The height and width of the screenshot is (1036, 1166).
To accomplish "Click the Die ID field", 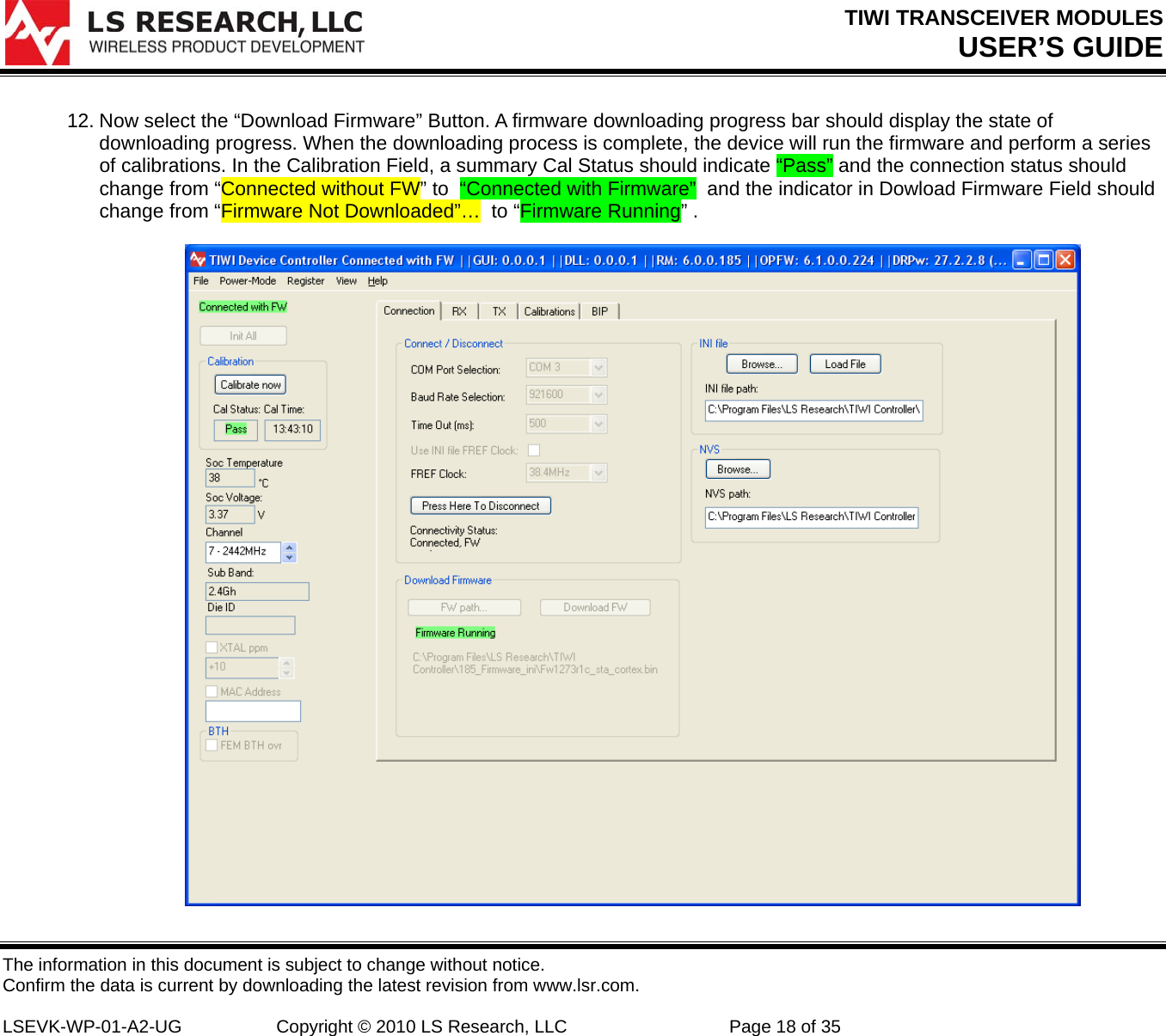I will coord(250,626).
